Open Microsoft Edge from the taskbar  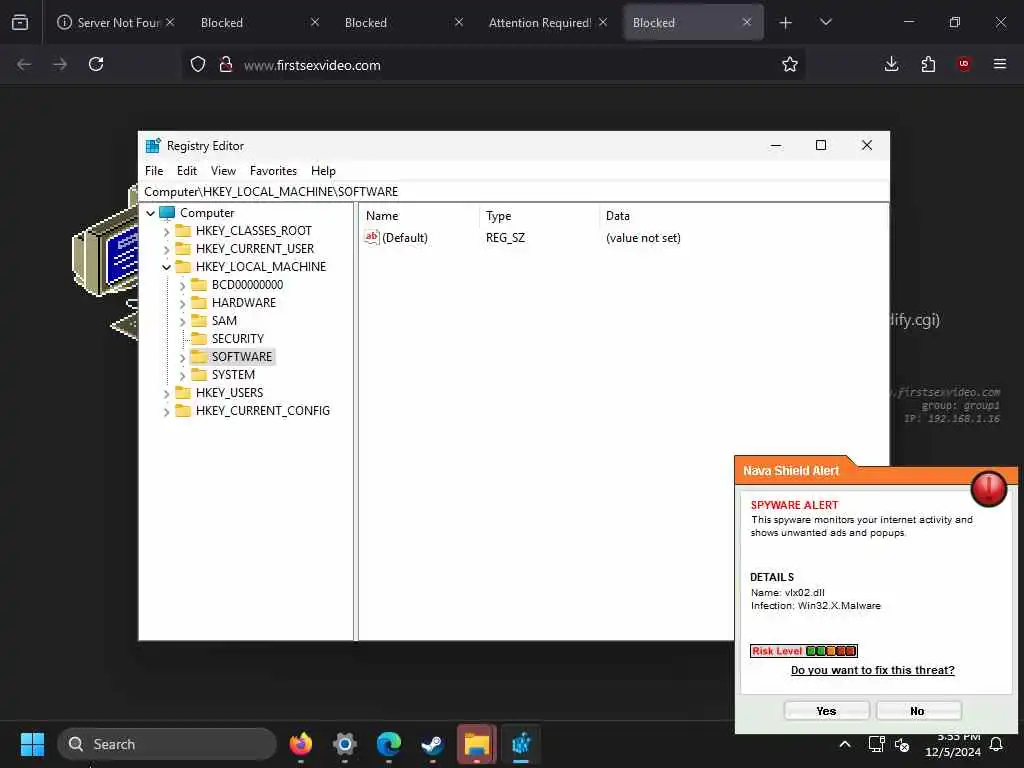(x=389, y=744)
